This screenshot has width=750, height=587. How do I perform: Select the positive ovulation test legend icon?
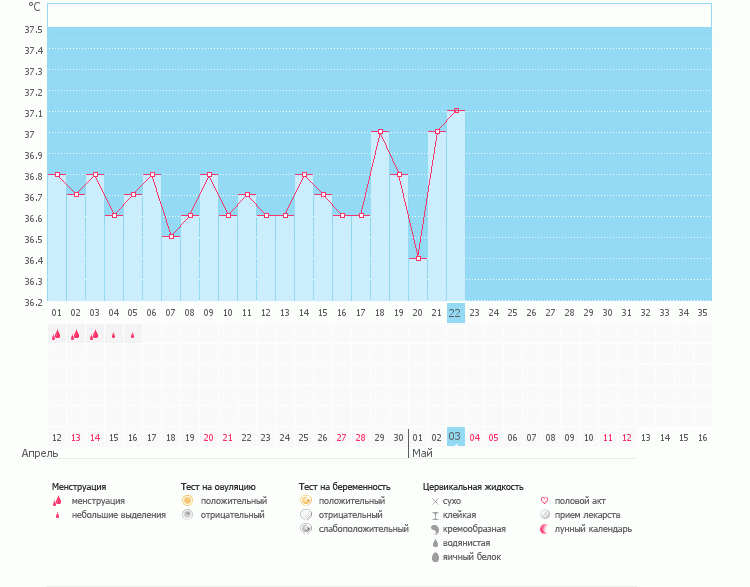[187, 500]
